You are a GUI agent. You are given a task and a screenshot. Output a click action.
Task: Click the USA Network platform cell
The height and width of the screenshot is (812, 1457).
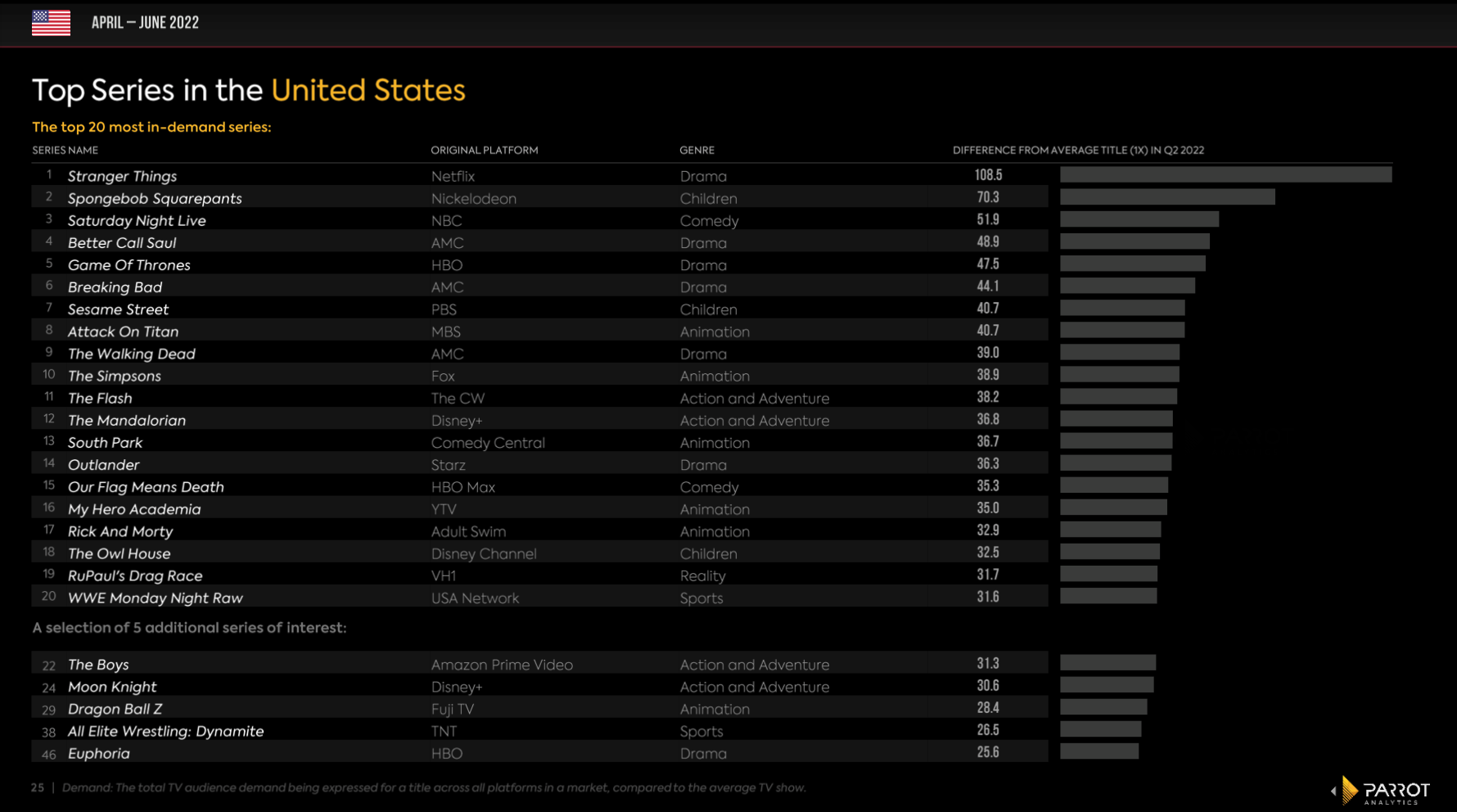pyautogui.click(x=475, y=598)
